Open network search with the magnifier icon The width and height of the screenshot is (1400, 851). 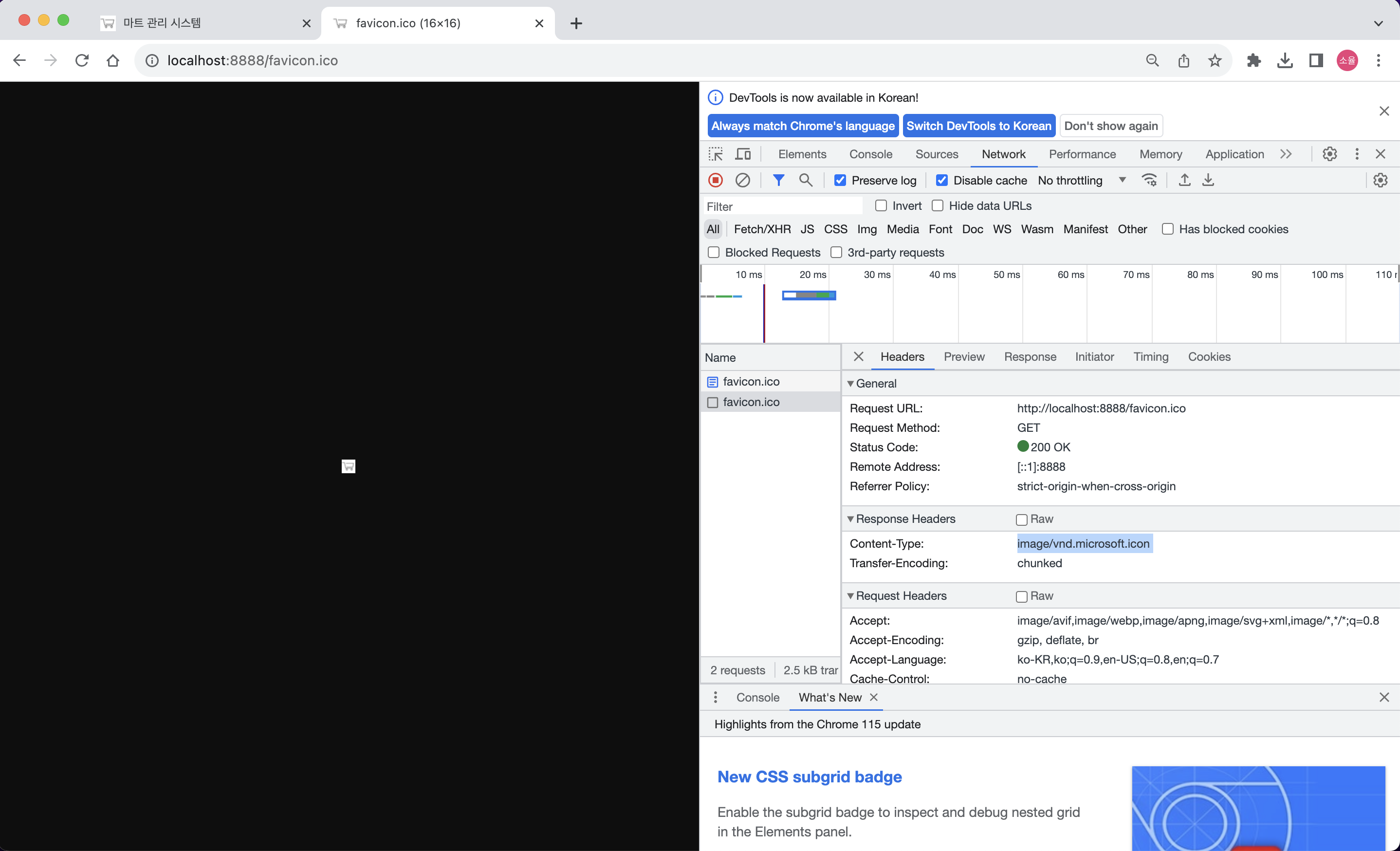[805, 180]
